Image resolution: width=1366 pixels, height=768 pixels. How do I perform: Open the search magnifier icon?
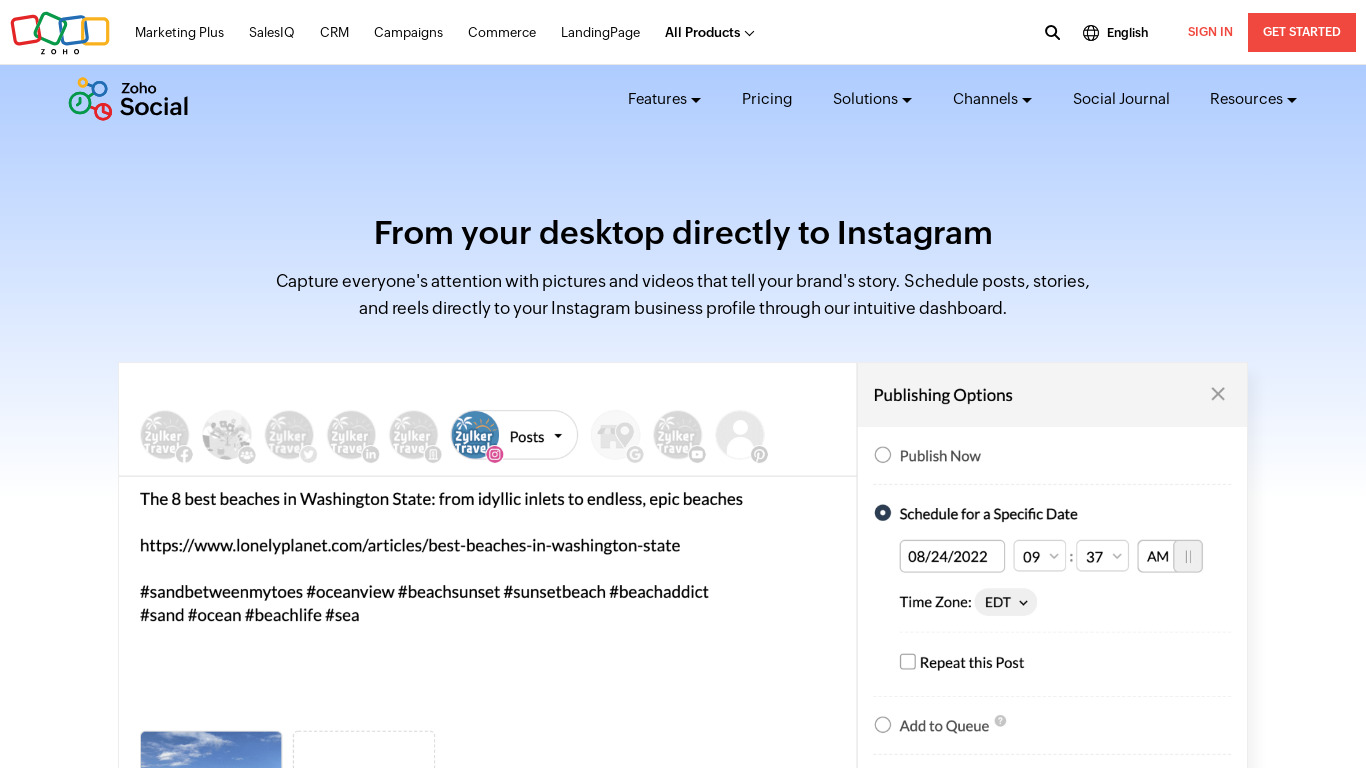click(x=1052, y=32)
